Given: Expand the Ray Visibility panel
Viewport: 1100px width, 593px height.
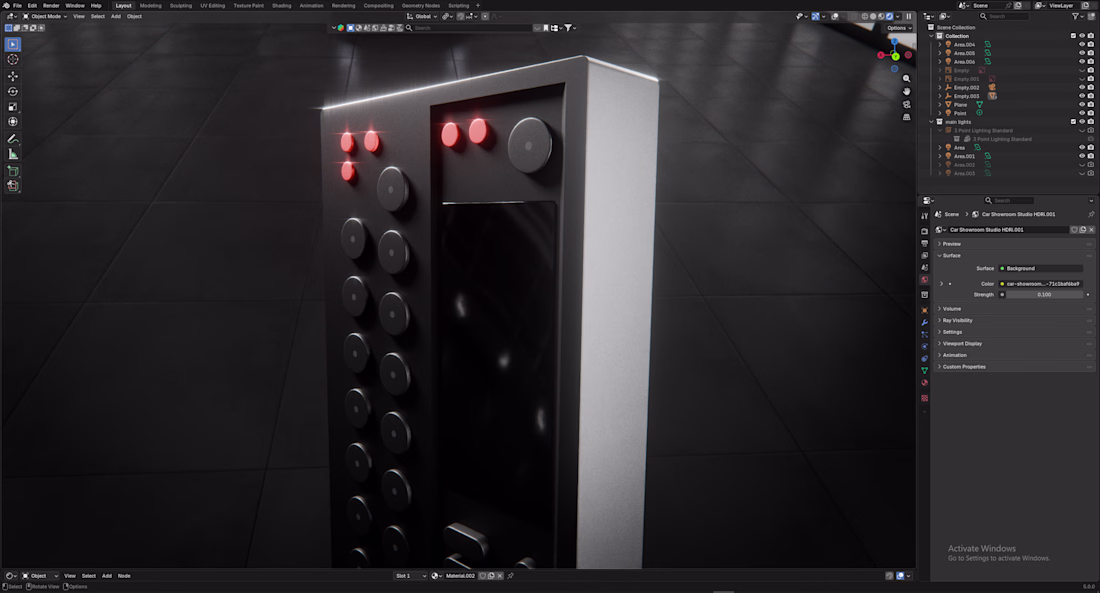Looking at the screenshot, I should 1014,320.
